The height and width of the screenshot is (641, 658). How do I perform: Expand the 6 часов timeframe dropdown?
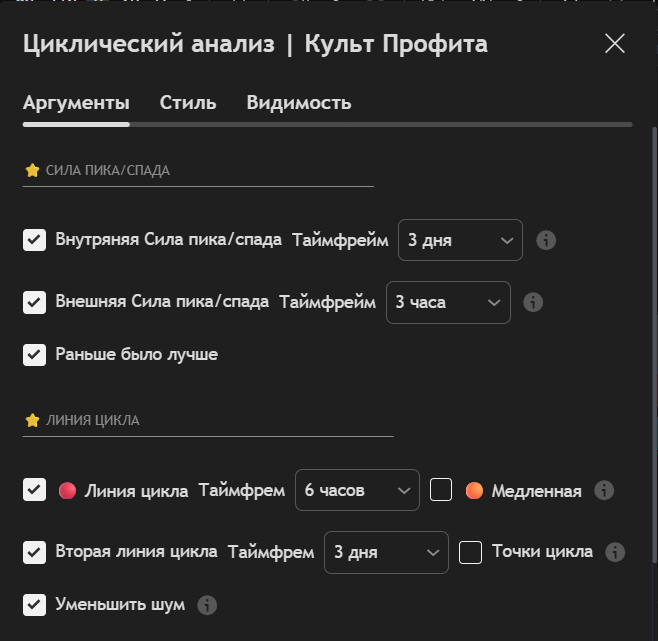tap(357, 490)
